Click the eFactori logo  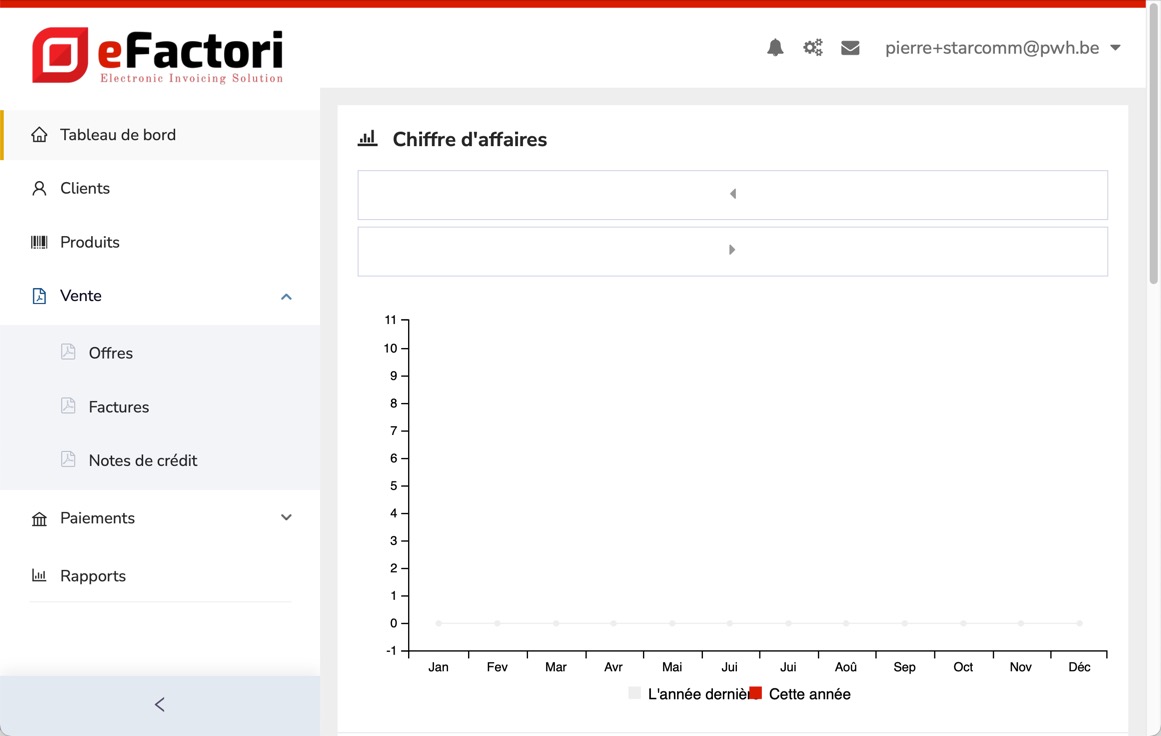click(158, 55)
